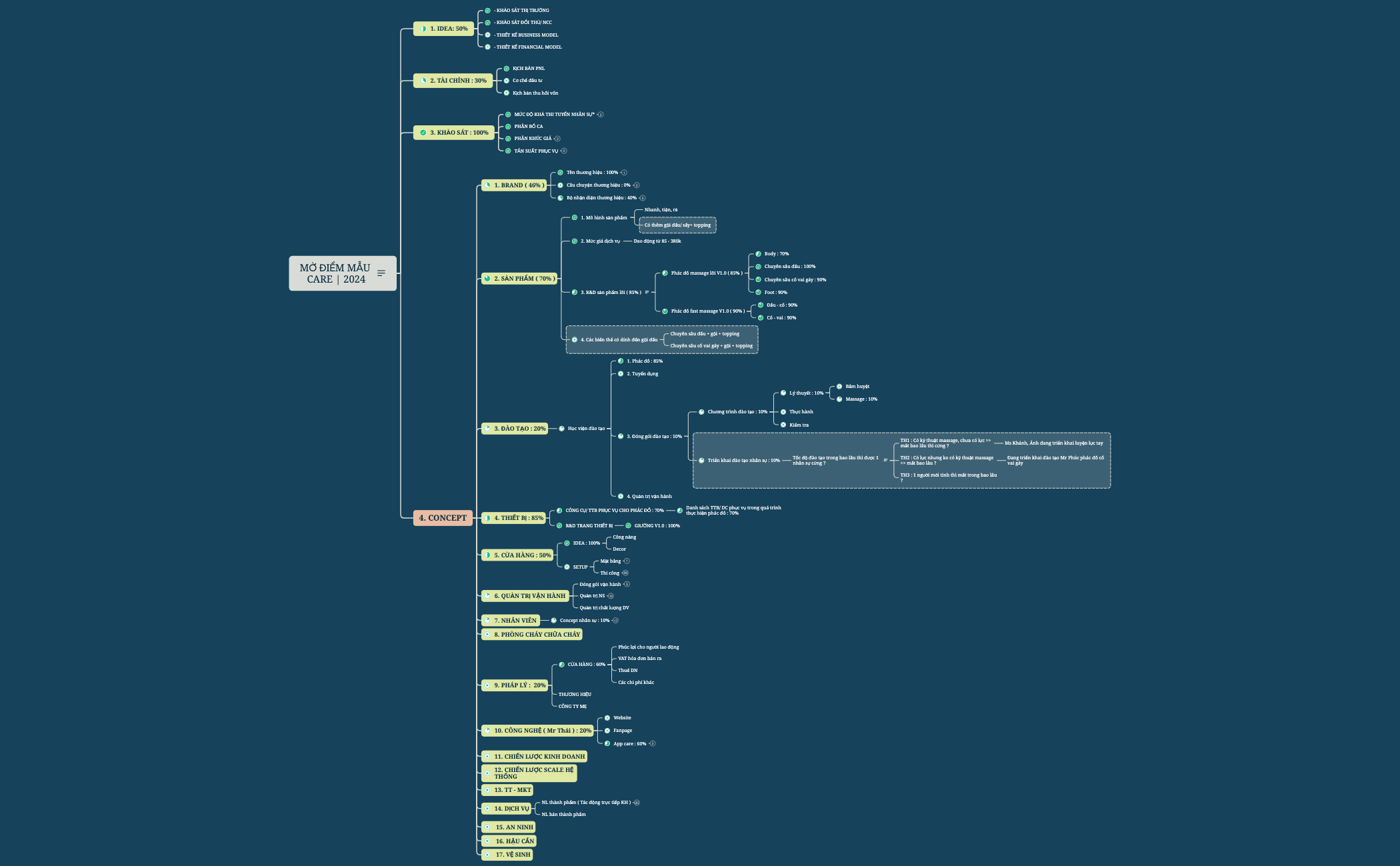Click half-progress marker on 1. IDEA: 50%
The image size is (1400, 866).
click(423, 29)
